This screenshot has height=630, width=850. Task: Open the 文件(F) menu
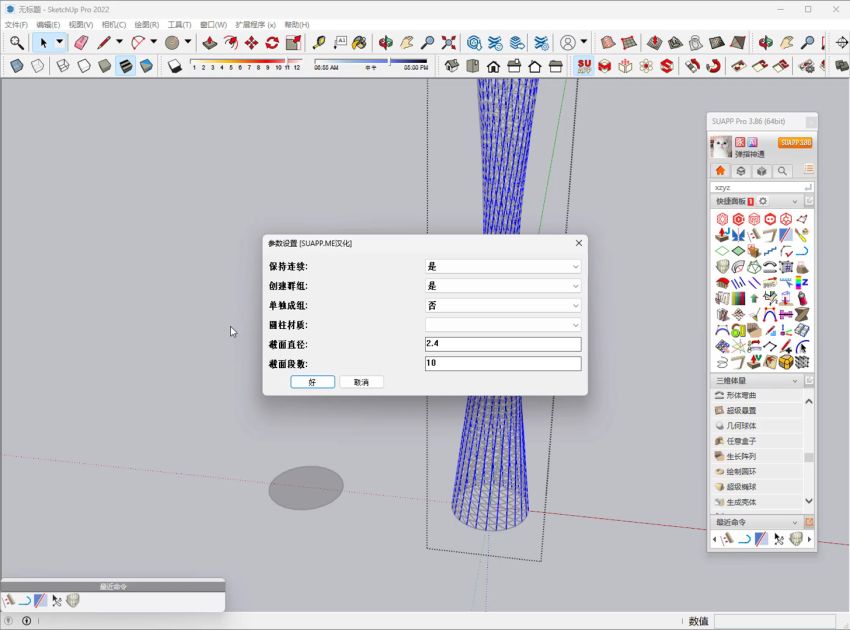click(x=16, y=24)
